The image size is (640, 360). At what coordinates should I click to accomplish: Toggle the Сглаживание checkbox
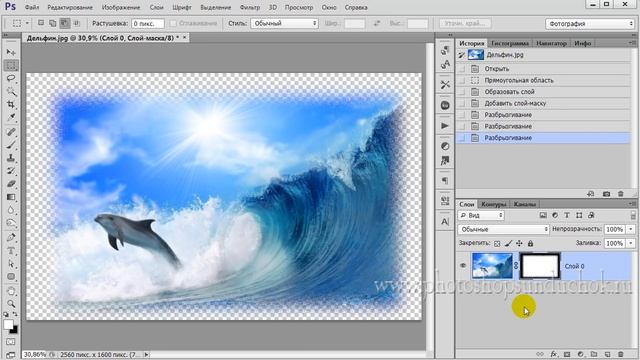[x=173, y=24]
